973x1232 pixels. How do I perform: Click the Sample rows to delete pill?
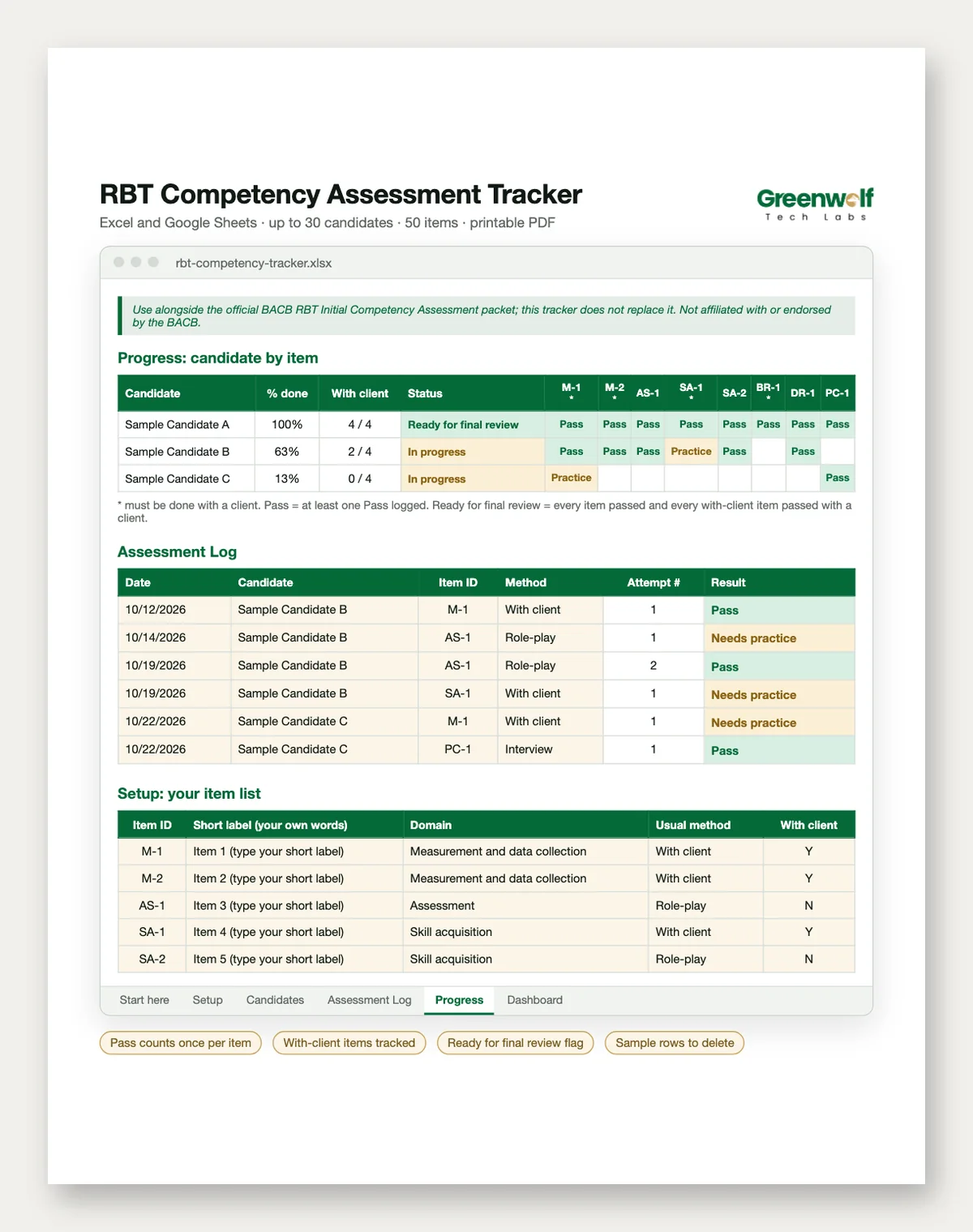tap(675, 1043)
